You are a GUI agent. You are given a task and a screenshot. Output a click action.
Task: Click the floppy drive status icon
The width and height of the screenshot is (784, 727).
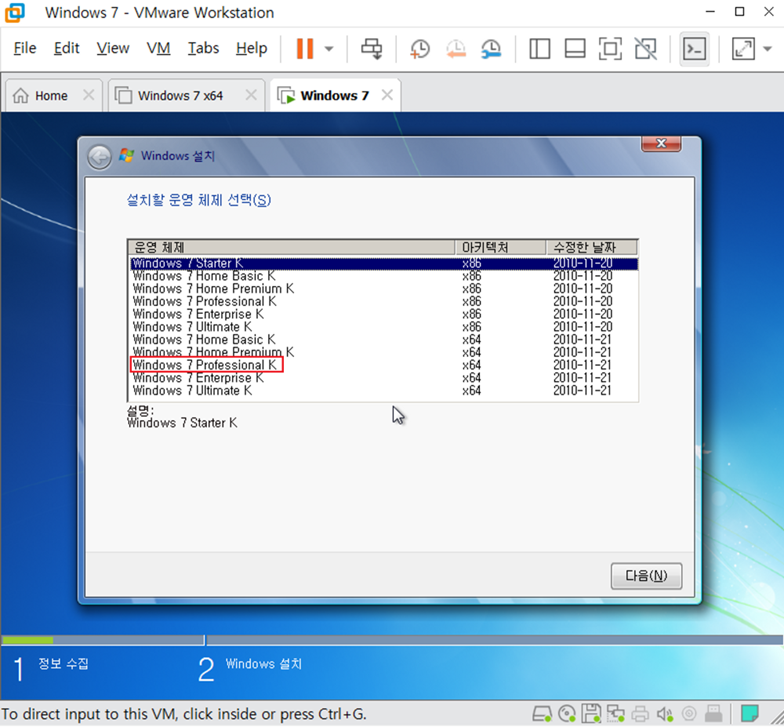[x=592, y=714]
